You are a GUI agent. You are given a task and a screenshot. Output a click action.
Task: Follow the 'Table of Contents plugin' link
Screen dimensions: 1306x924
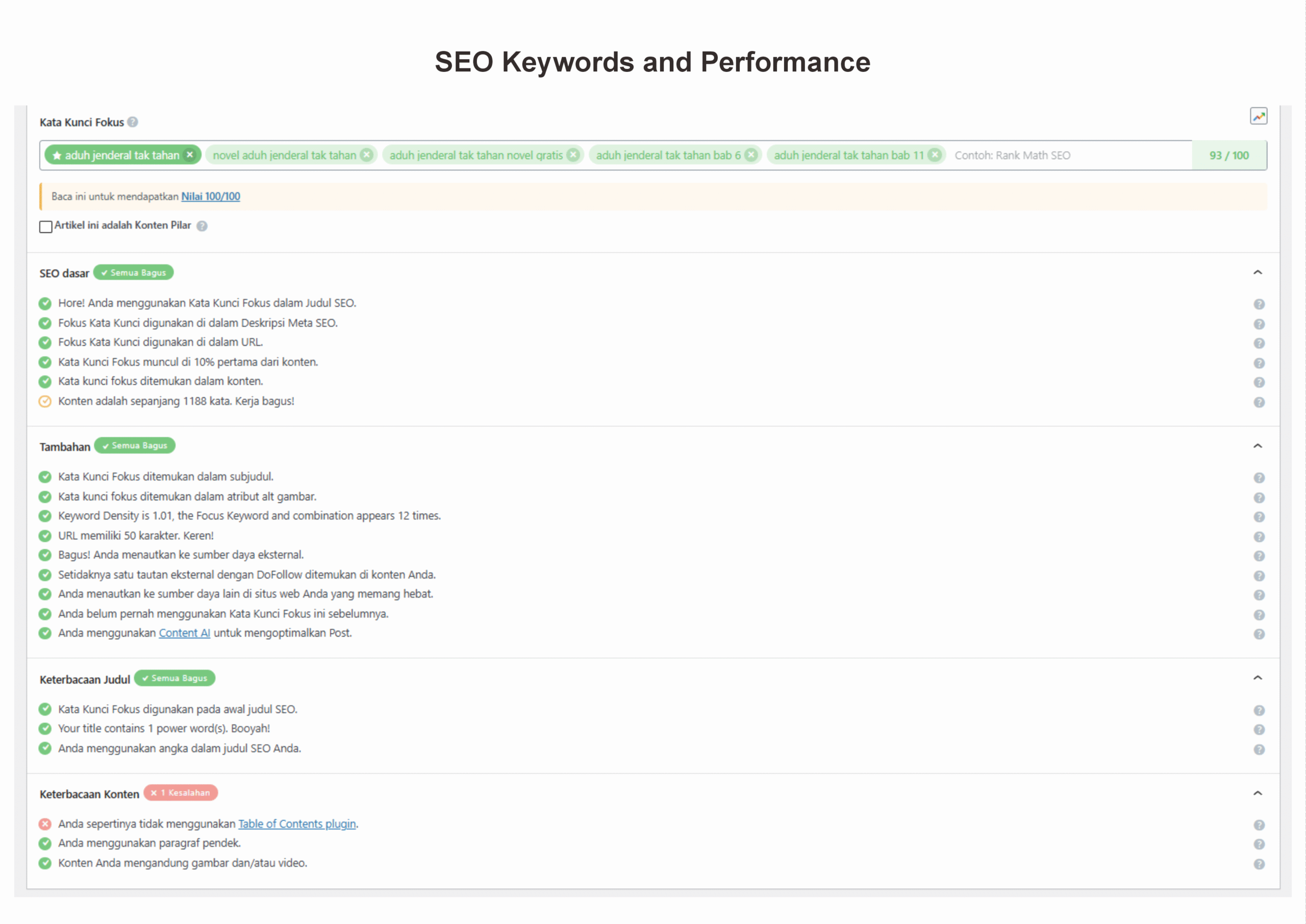click(297, 823)
